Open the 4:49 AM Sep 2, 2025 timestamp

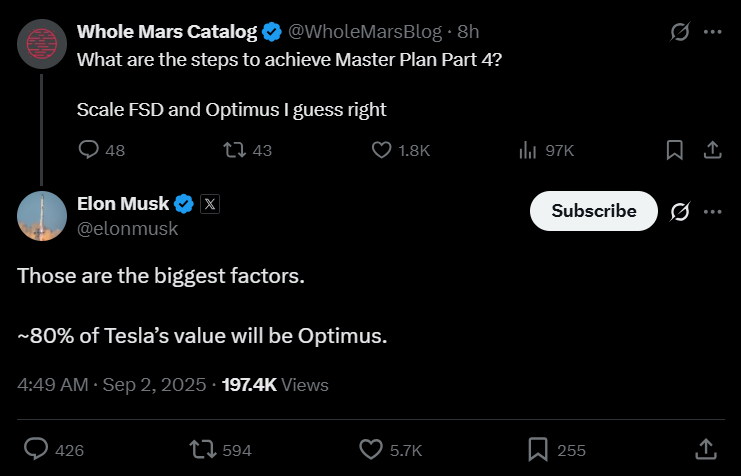[112, 384]
